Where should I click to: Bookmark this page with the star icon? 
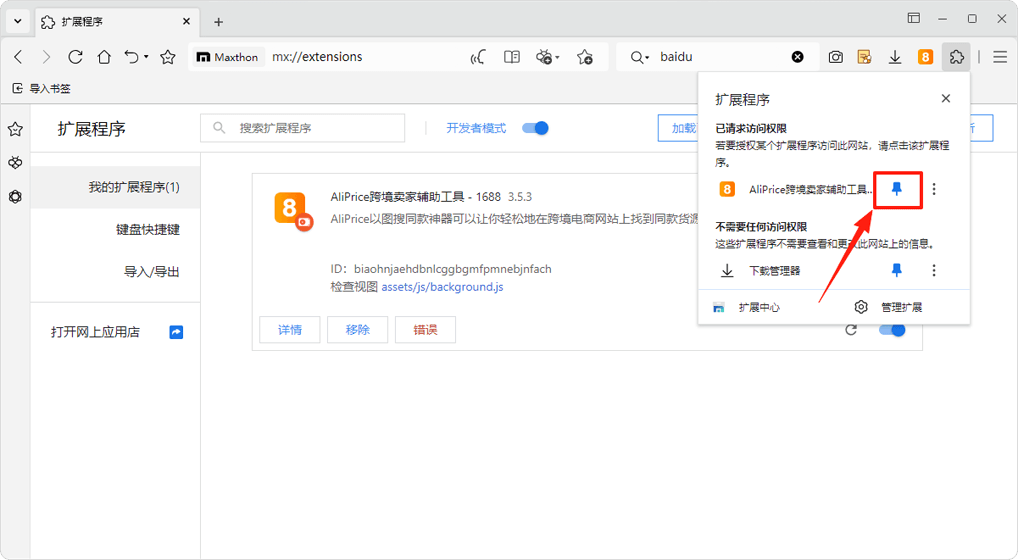click(168, 57)
